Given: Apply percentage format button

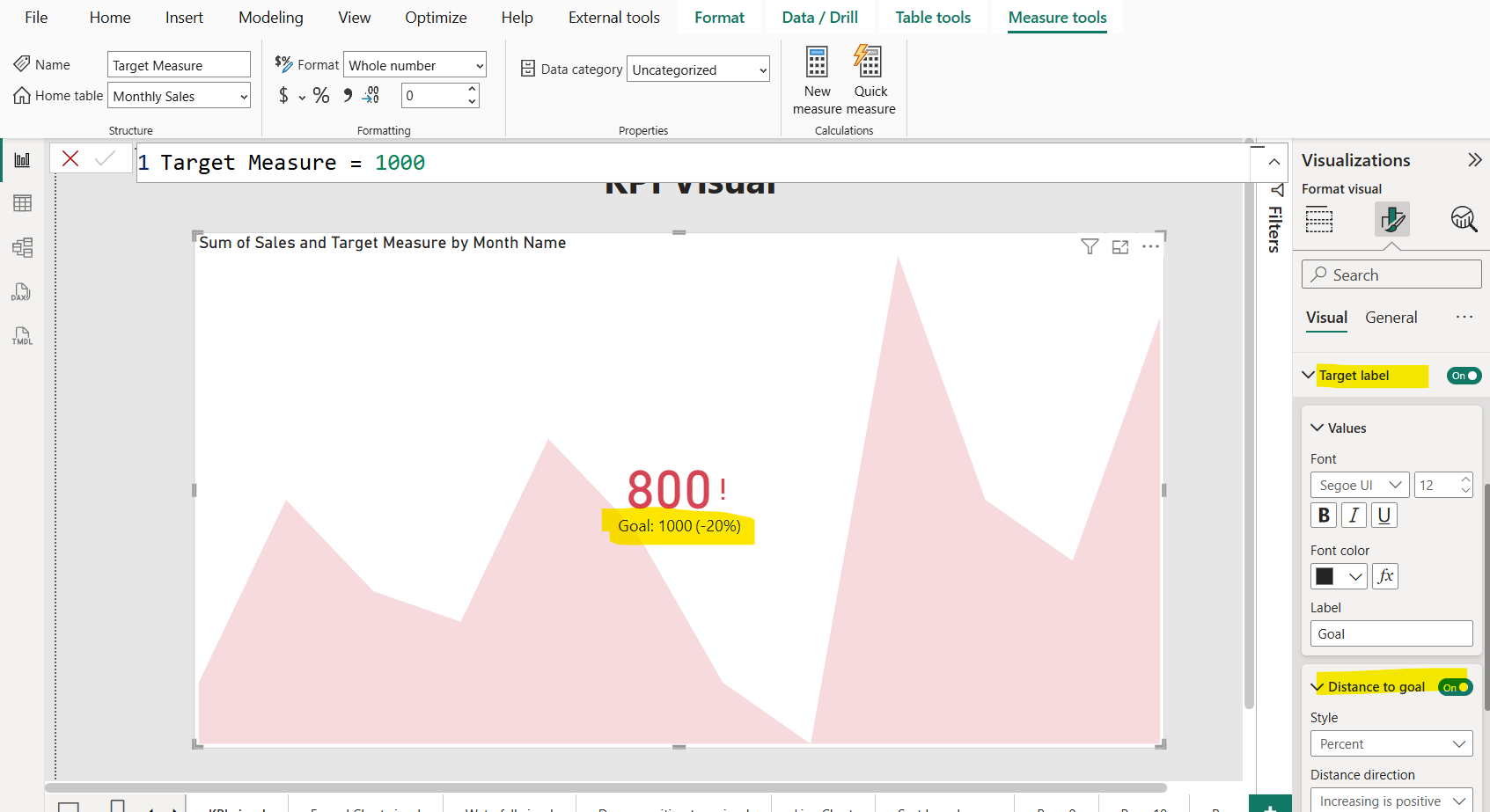Looking at the screenshot, I should pos(321,95).
